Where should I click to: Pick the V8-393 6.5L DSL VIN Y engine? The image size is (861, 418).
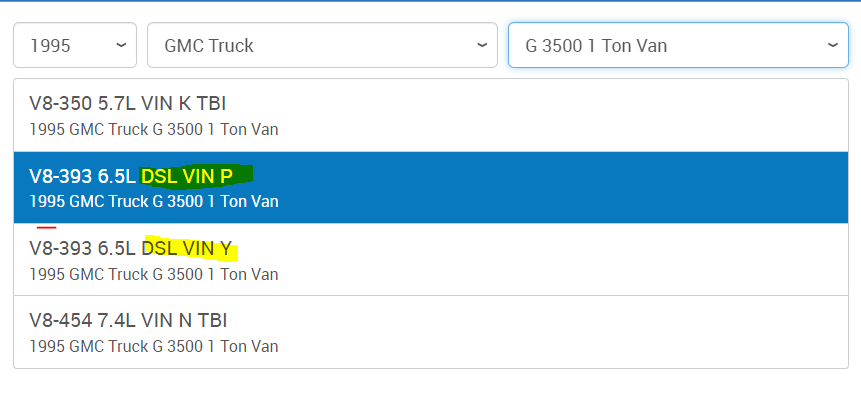[430, 259]
